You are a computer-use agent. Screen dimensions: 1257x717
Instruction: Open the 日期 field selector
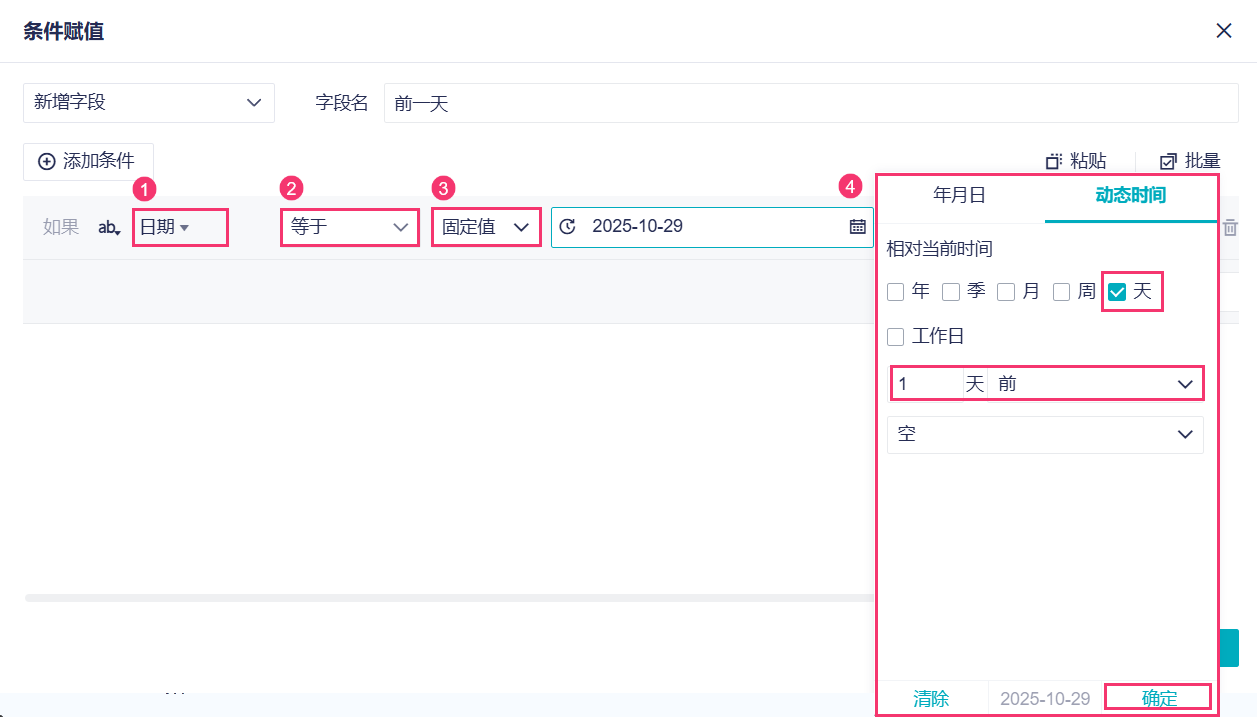[x=180, y=227]
